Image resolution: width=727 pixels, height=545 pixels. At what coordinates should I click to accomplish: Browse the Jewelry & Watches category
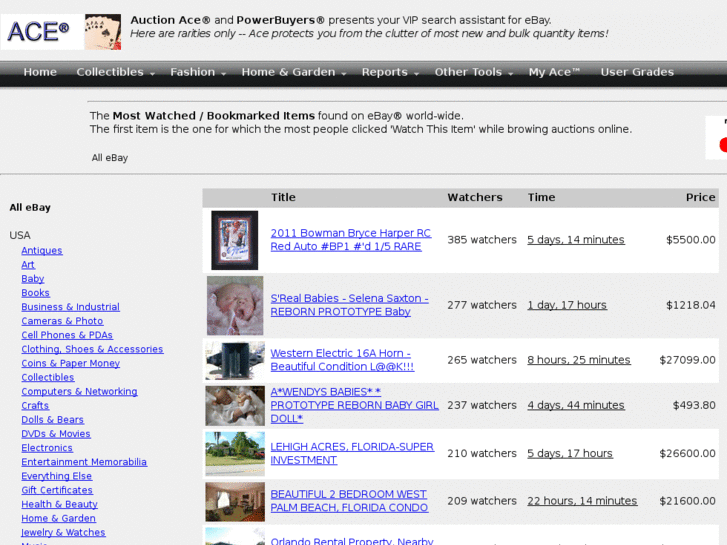click(x=63, y=532)
